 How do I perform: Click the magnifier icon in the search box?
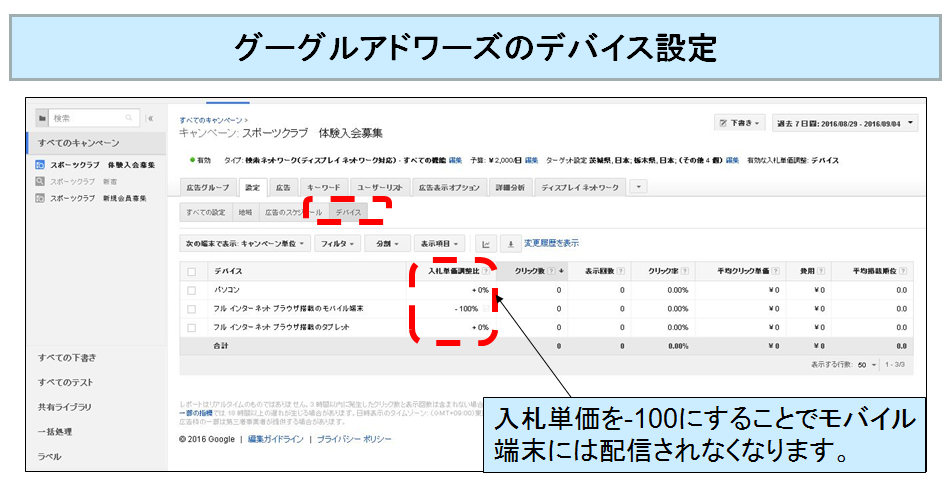[x=129, y=118]
